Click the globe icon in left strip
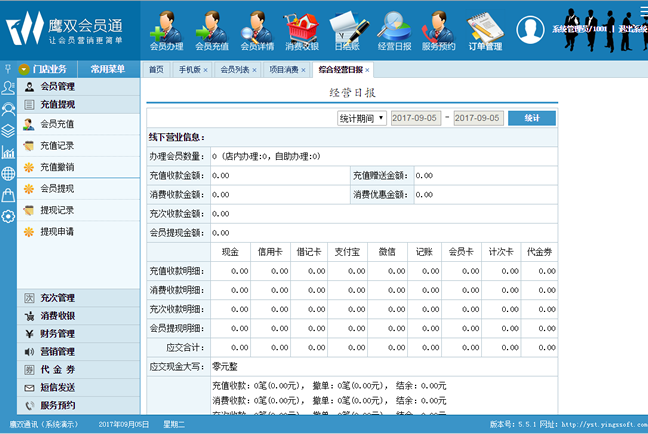This screenshot has height=434, width=648. 8,173
